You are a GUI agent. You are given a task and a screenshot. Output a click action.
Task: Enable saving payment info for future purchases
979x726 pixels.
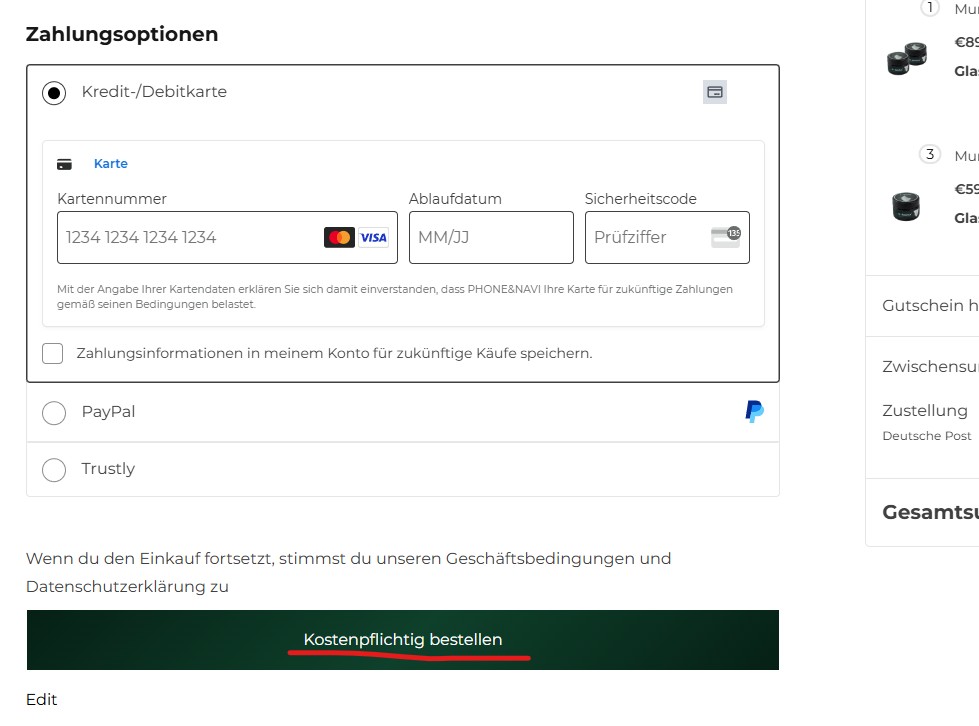click(x=53, y=353)
